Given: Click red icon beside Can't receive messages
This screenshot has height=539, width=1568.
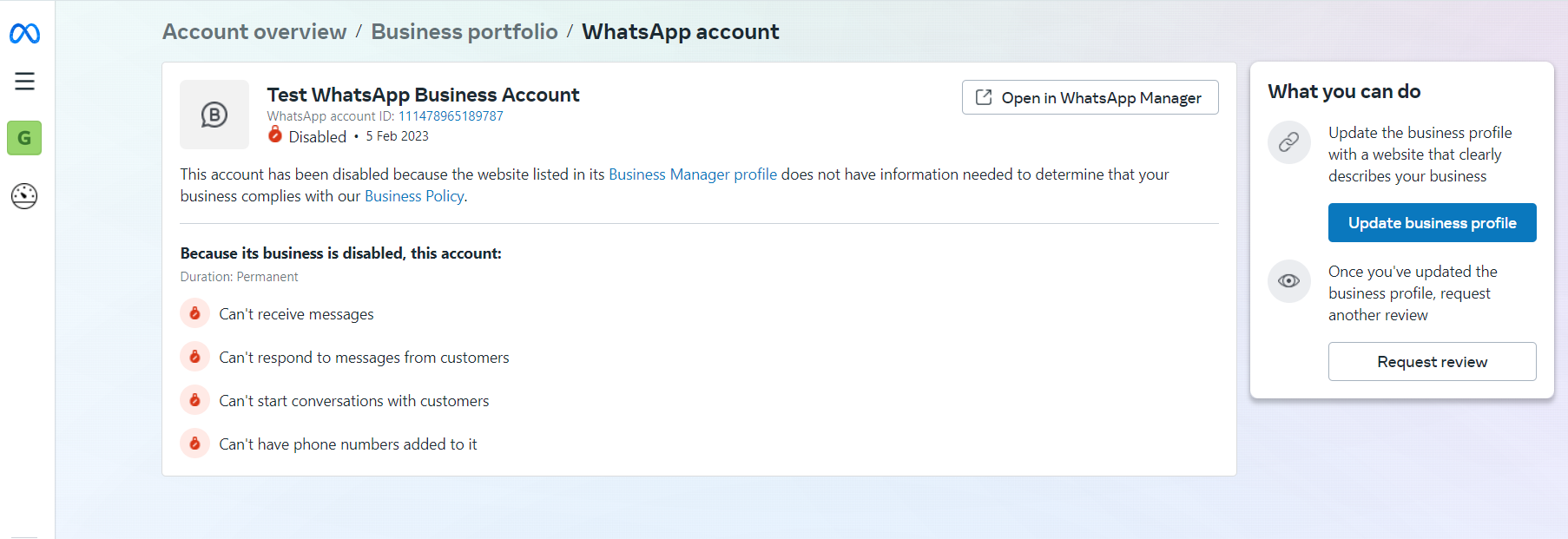Looking at the screenshot, I should (x=195, y=313).
